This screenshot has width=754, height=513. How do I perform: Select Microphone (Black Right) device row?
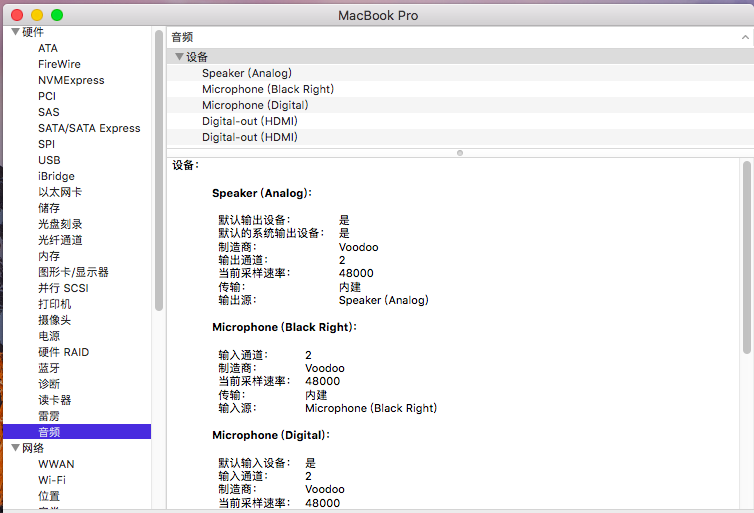pyautogui.click(x=460, y=89)
